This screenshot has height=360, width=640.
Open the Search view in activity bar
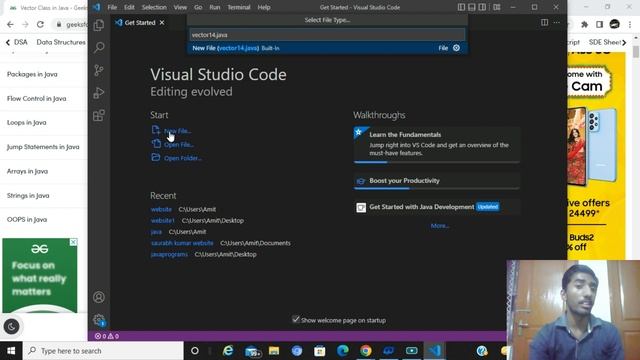click(x=99, y=48)
